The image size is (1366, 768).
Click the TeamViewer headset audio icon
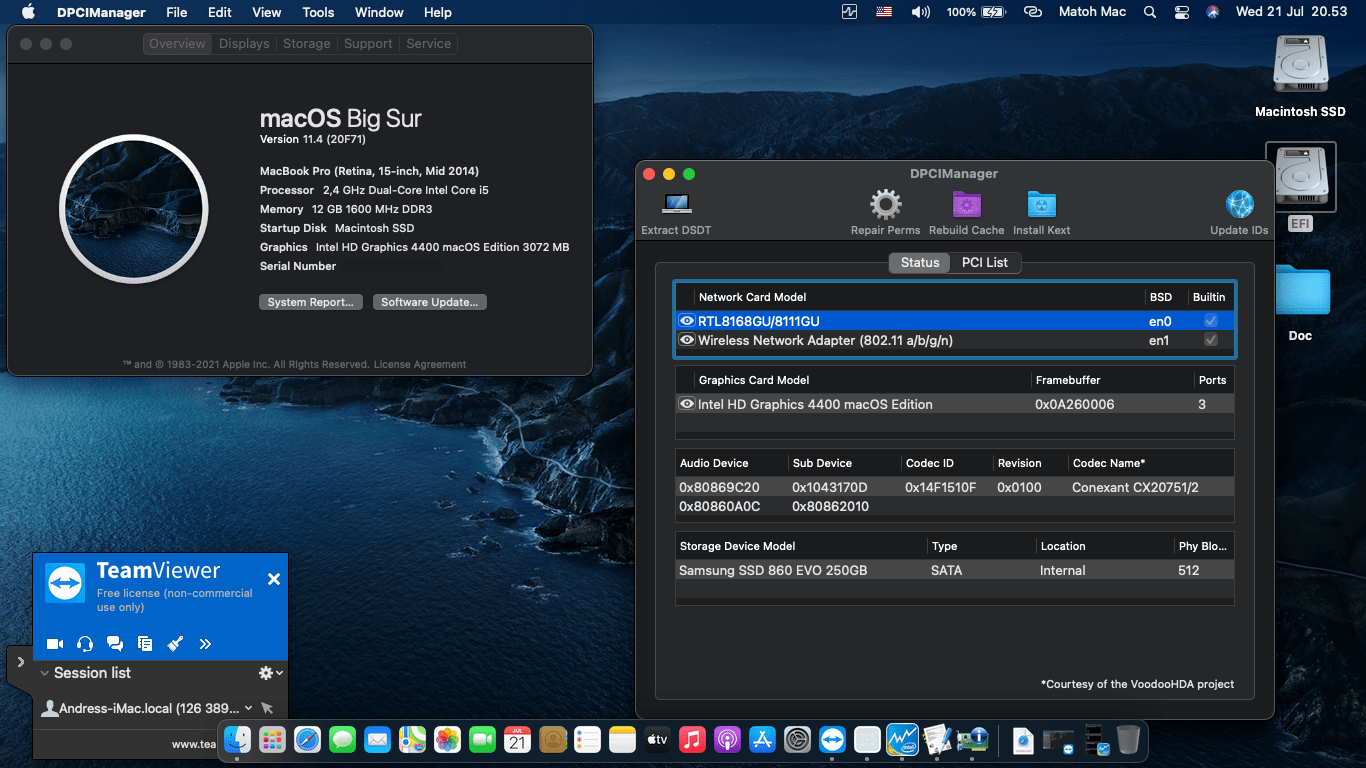[x=85, y=644]
